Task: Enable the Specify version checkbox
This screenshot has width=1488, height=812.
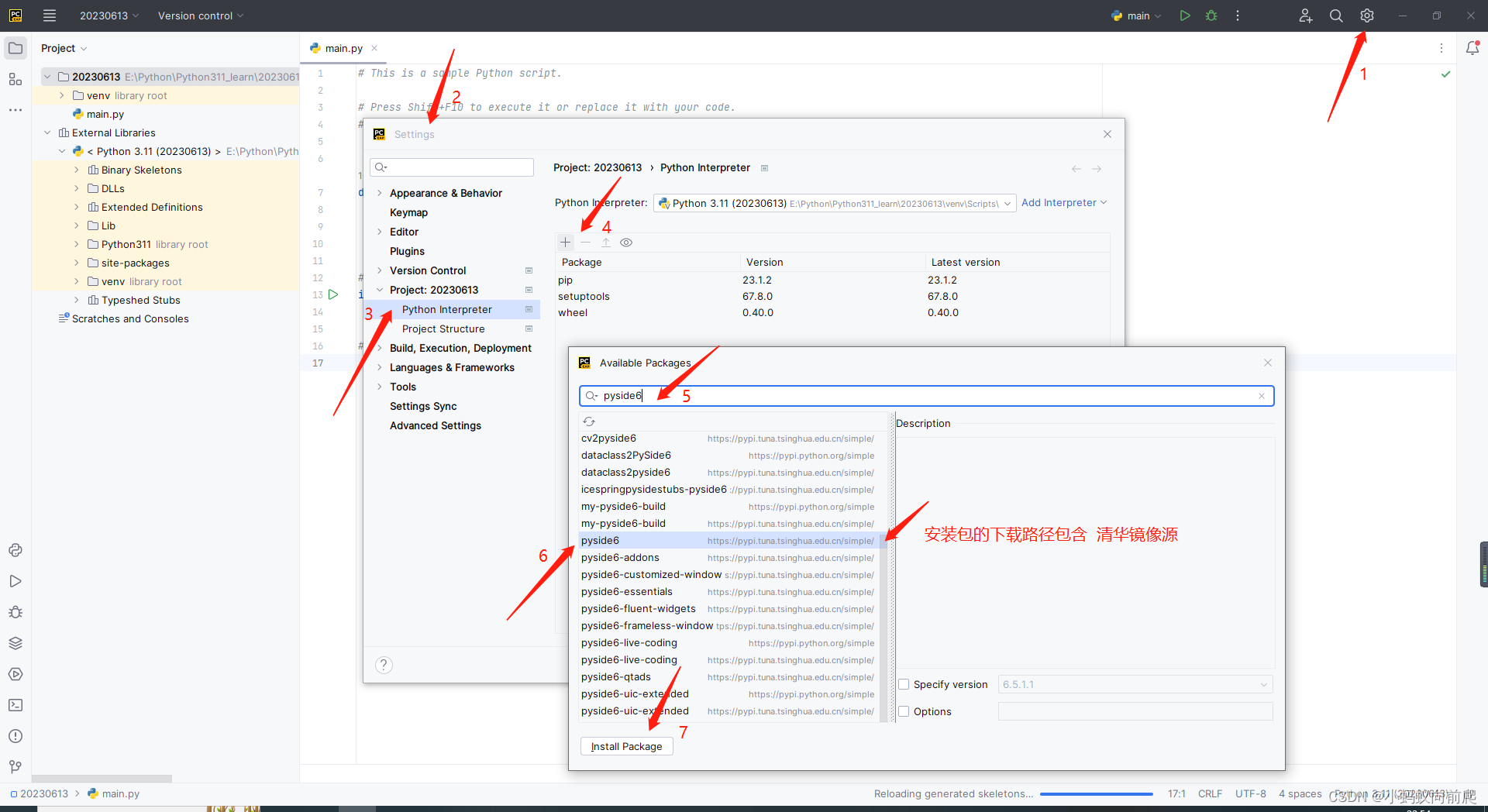Action: [x=904, y=684]
